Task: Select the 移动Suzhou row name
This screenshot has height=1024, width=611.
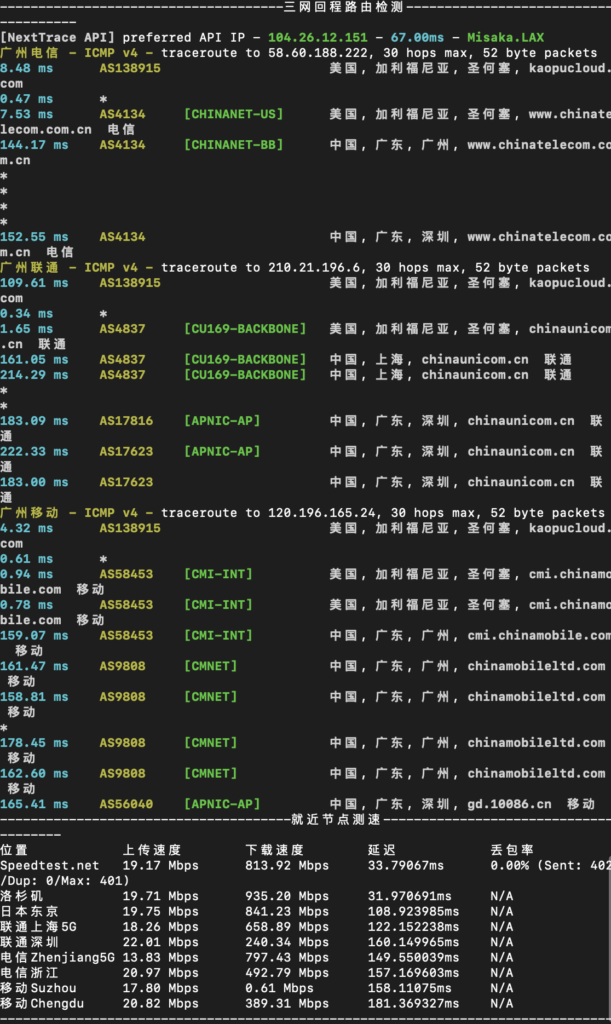Action: (x=42, y=988)
